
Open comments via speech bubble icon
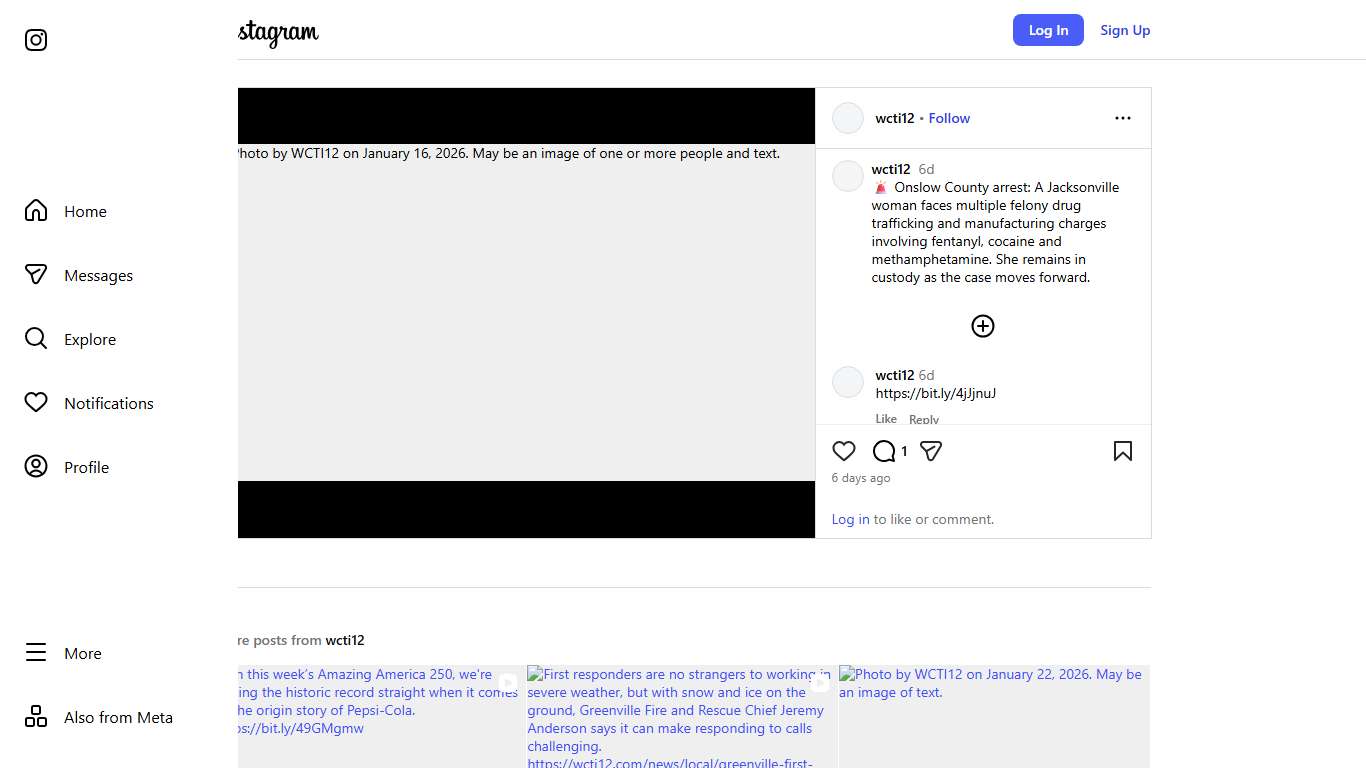point(884,452)
